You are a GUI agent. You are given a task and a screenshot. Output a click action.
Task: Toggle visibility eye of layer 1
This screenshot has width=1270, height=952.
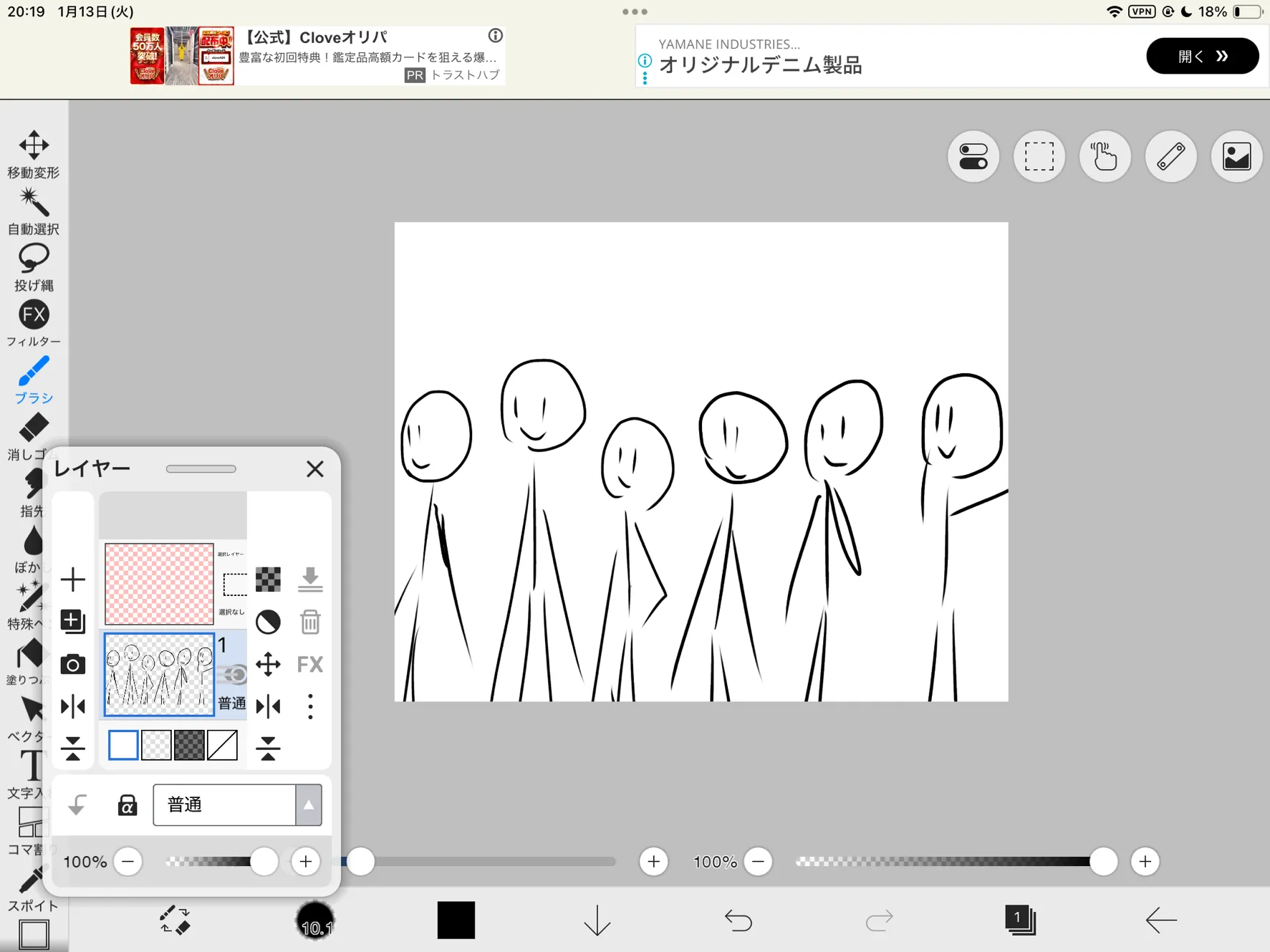coord(236,674)
